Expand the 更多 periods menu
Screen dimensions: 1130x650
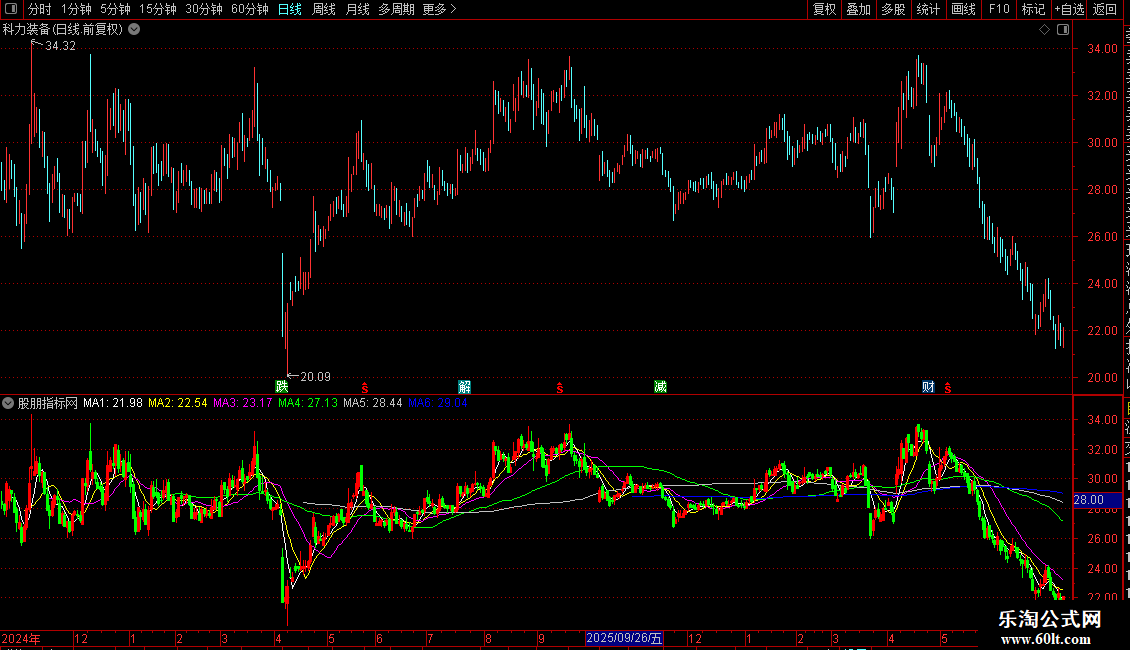click(439, 9)
